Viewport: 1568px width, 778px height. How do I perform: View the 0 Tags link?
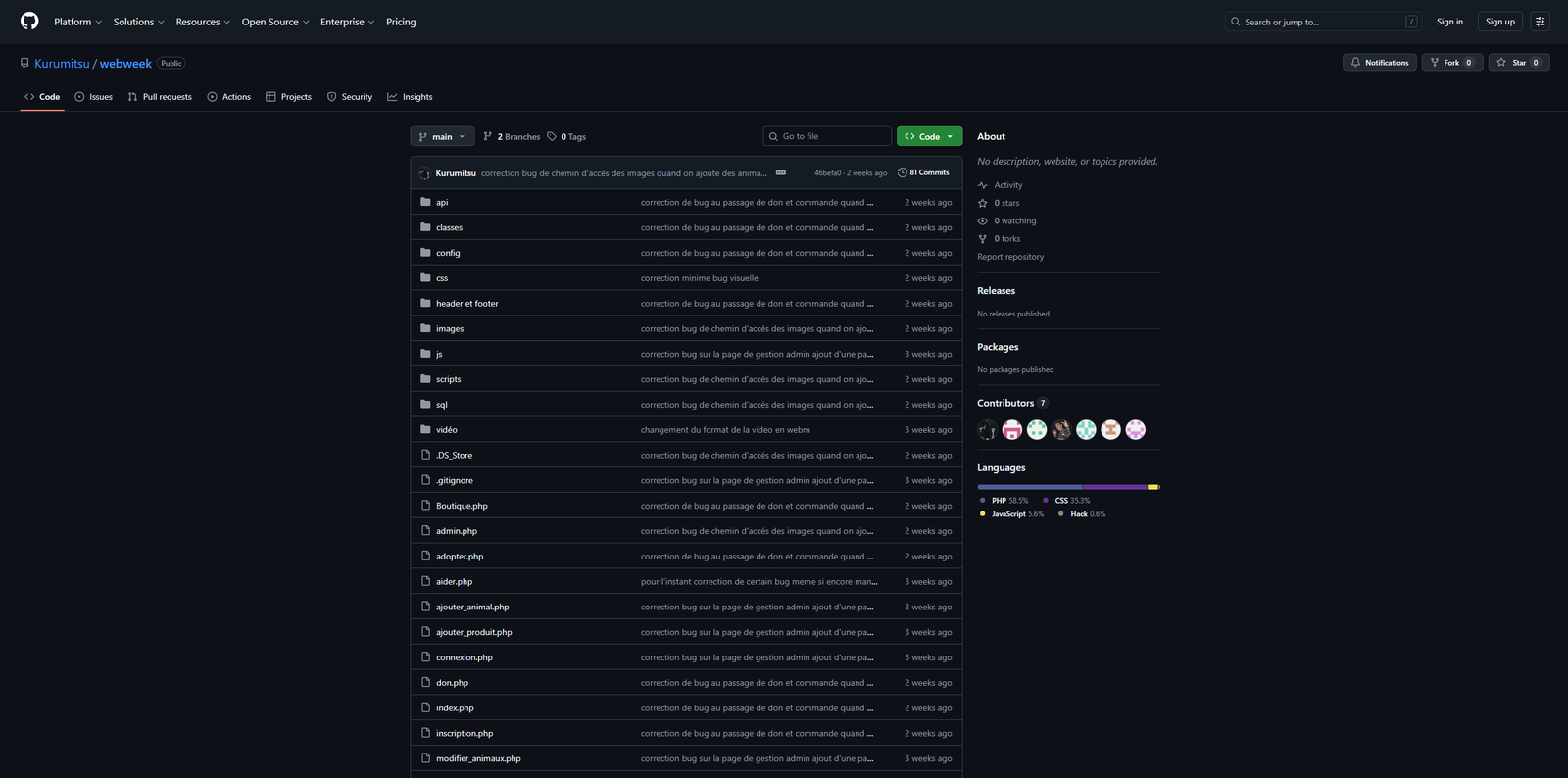(x=566, y=137)
